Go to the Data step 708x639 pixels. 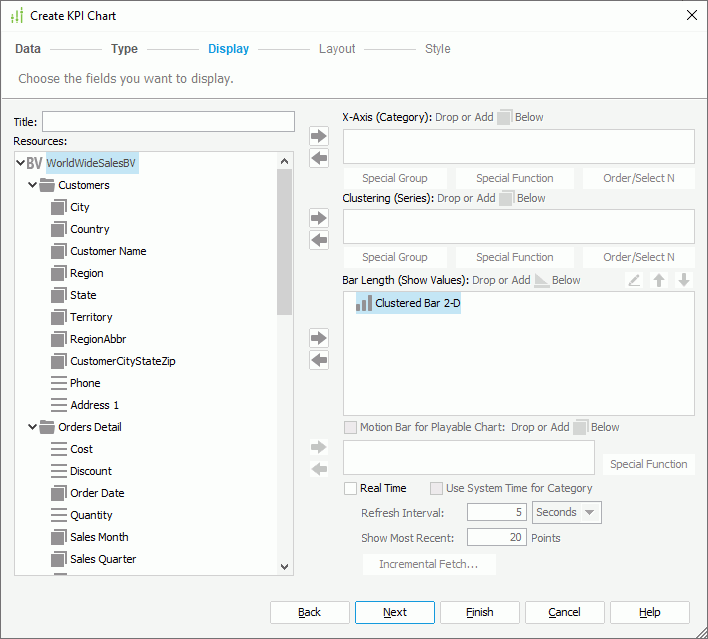point(28,49)
